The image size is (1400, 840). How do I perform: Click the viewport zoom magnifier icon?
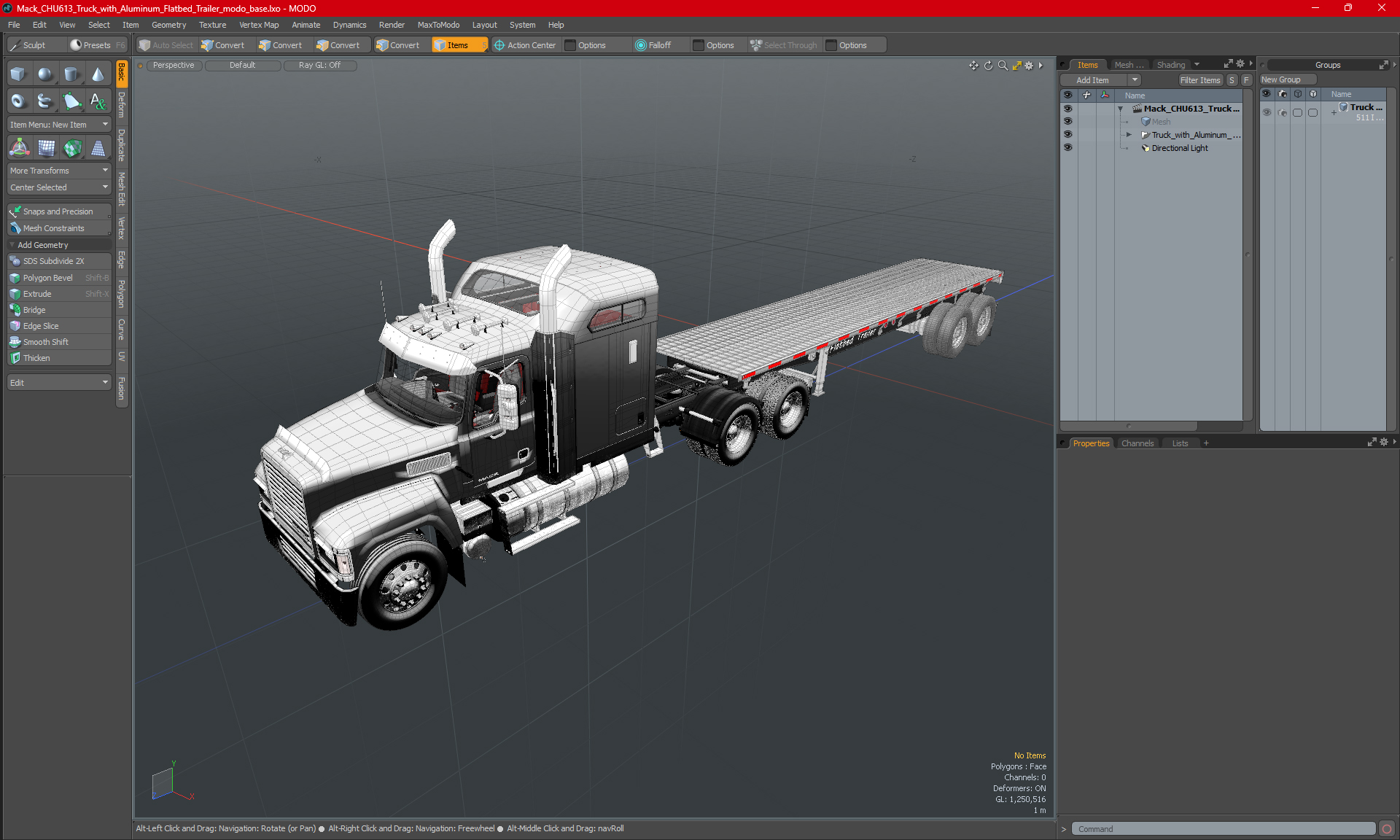1003,66
